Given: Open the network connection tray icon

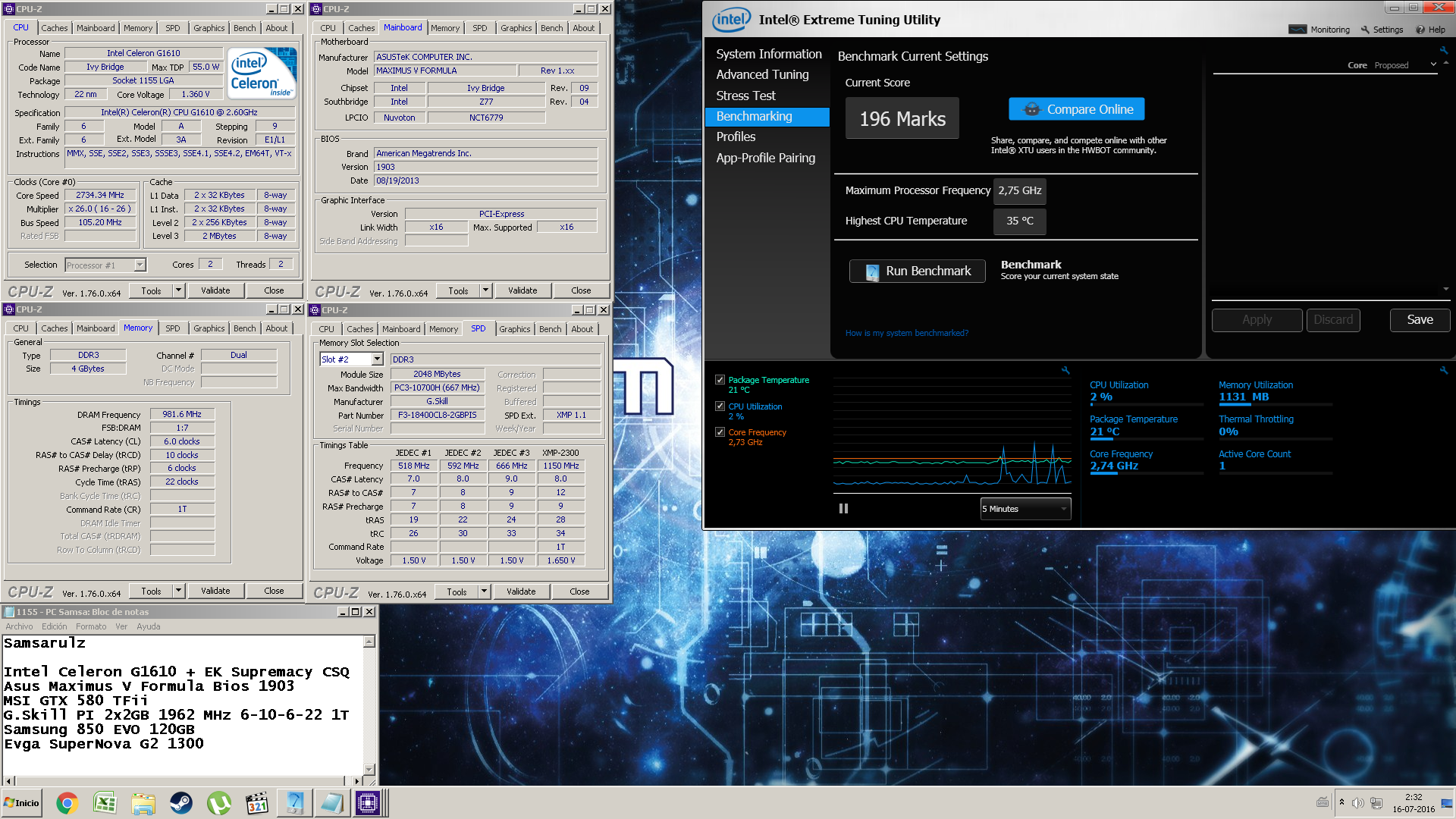Looking at the screenshot, I should click(1376, 802).
